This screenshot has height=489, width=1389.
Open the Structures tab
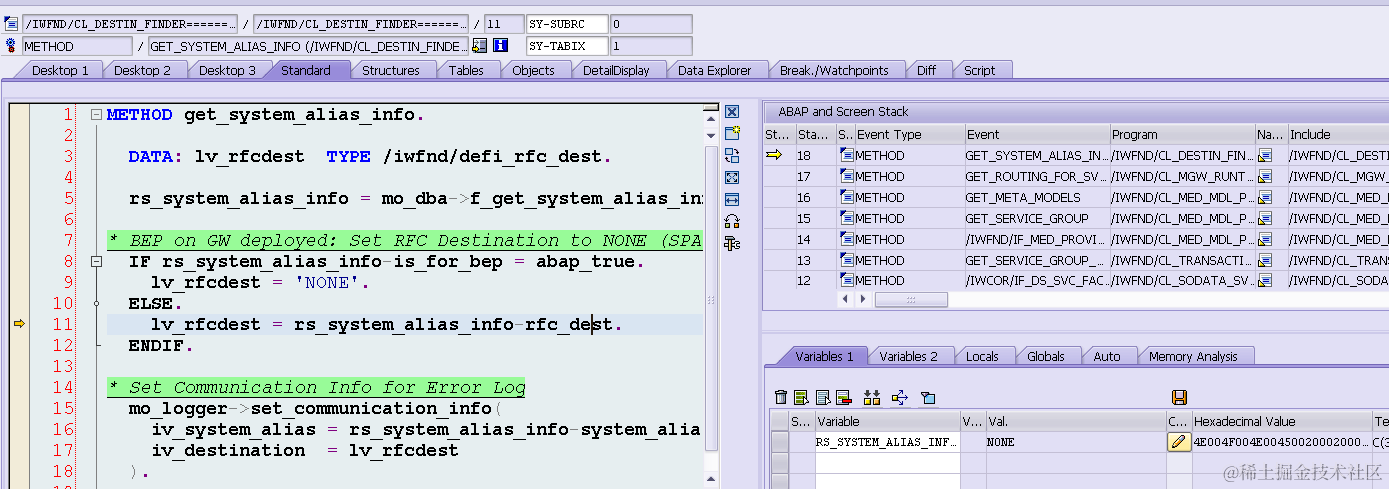coord(391,70)
